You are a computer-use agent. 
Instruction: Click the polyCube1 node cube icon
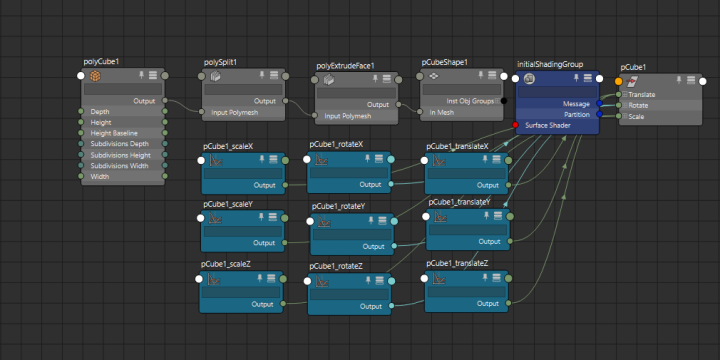point(95,76)
